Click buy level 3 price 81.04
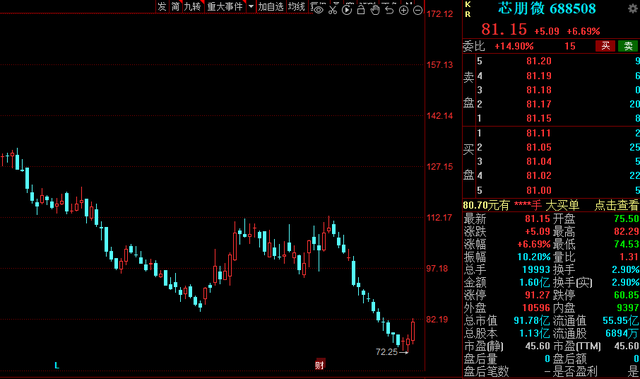Screen dimensions: 640x379 click(539, 162)
